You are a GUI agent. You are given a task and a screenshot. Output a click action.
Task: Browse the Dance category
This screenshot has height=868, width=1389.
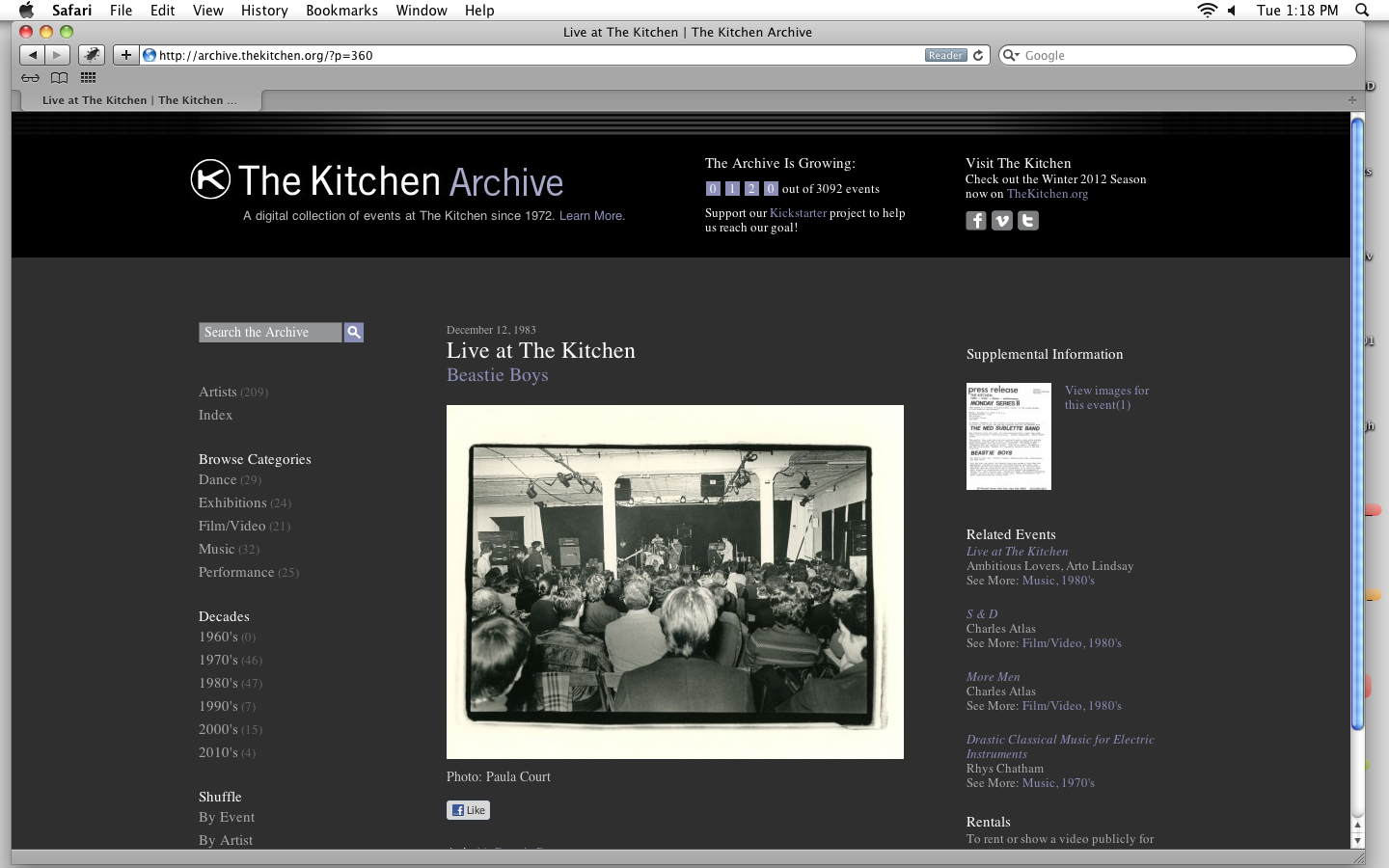218,479
